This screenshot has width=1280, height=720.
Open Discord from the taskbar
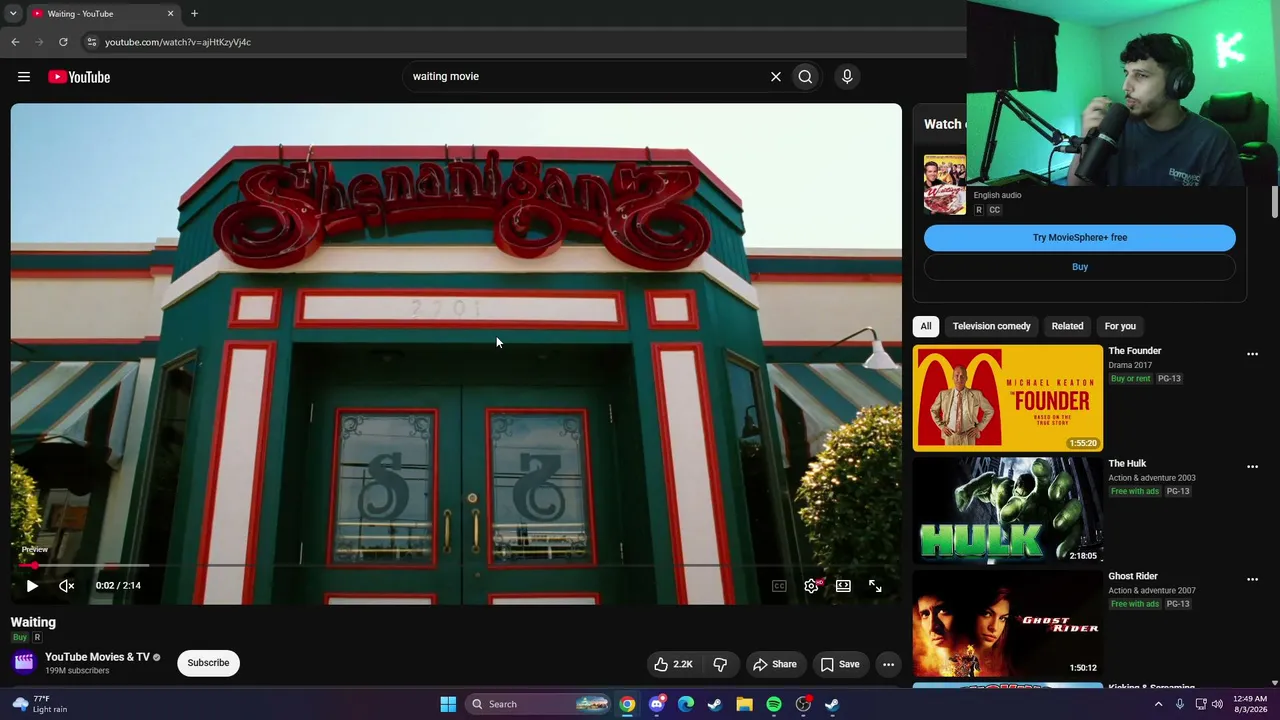(x=656, y=704)
